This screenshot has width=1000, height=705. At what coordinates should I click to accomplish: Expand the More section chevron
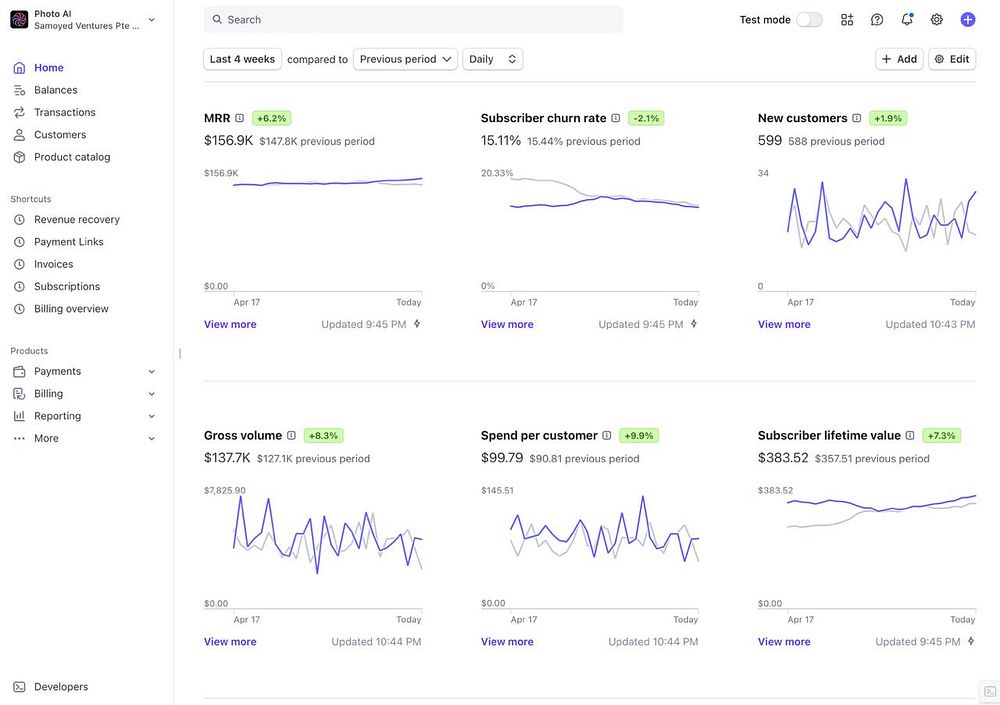(152, 438)
